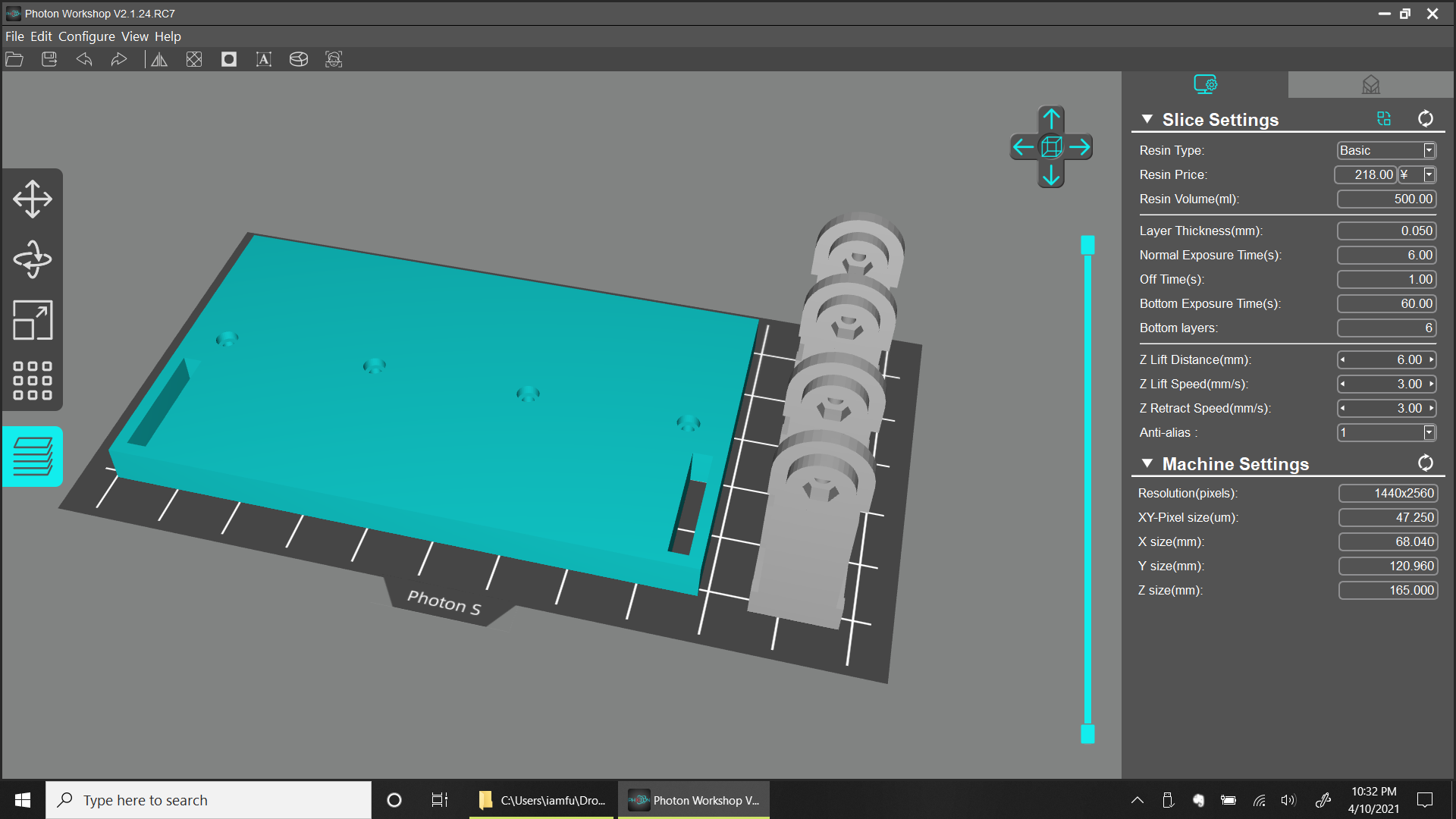The width and height of the screenshot is (1456, 819).
Task: Switch to the supports tab
Action: (x=1370, y=84)
